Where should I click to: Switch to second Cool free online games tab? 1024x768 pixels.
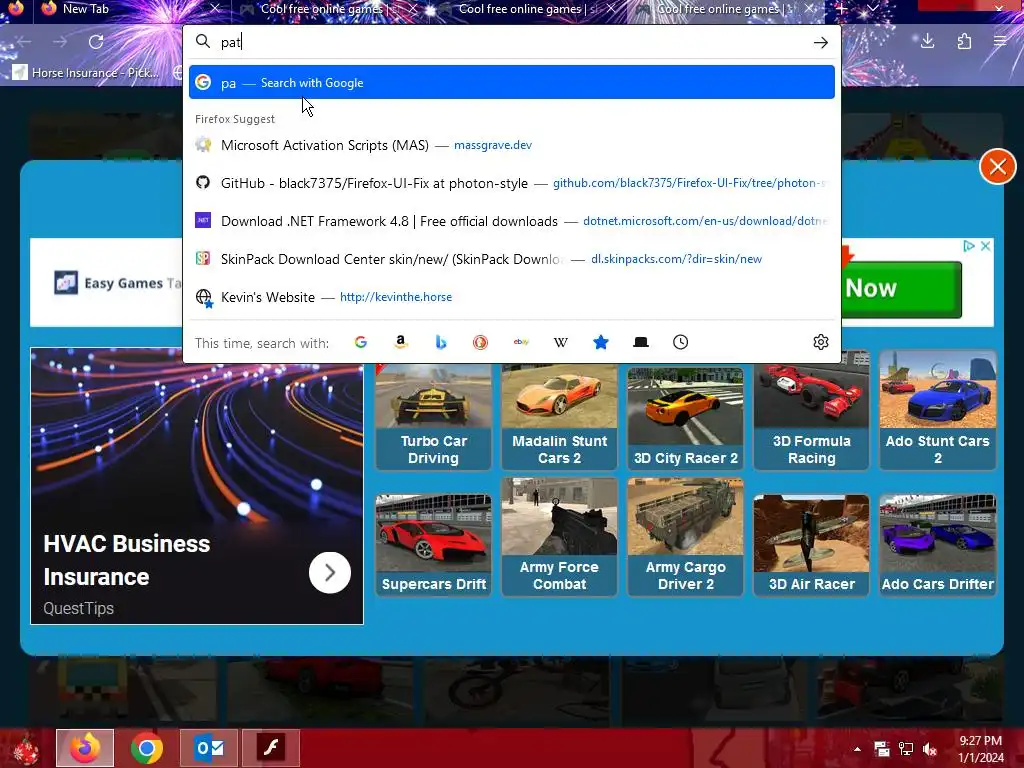(x=526, y=8)
